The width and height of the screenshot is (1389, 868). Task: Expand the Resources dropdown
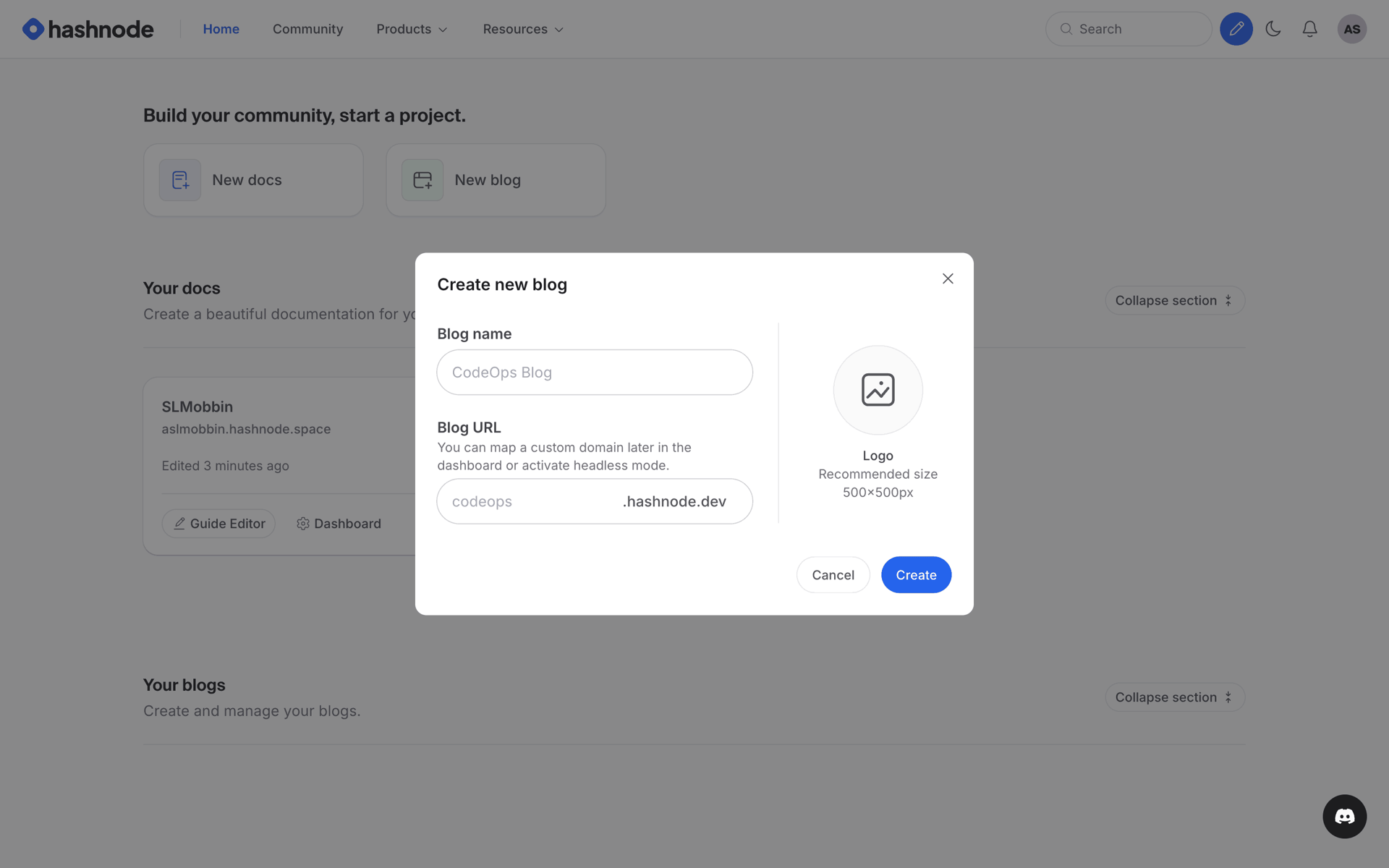[522, 29]
